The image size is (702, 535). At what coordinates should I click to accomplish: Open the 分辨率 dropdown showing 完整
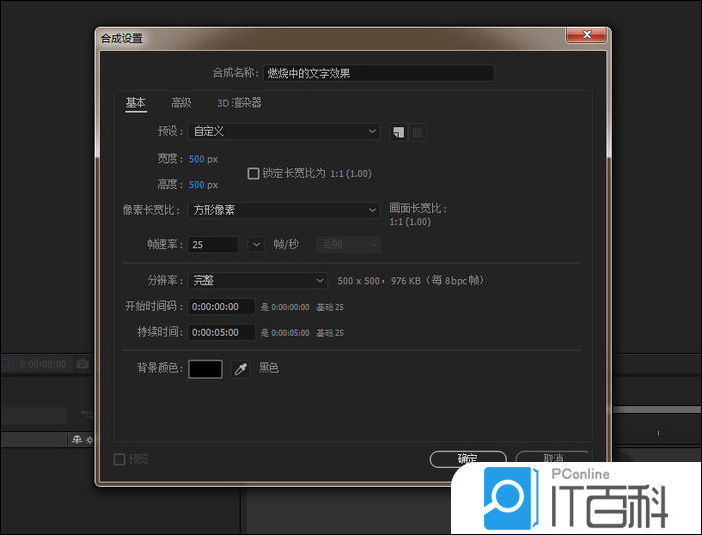click(258, 281)
